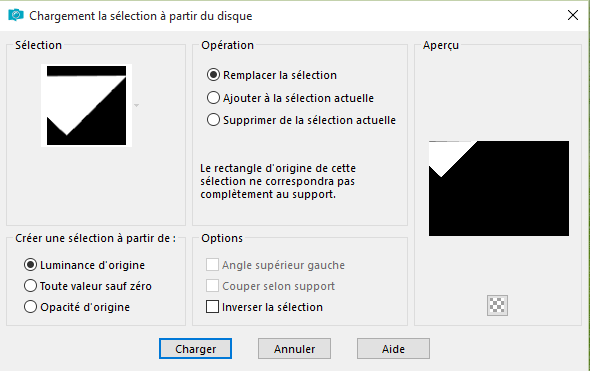Viewport: 590px width, 371px height.
Task: Click the dialog title bar text
Action: coord(141,16)
